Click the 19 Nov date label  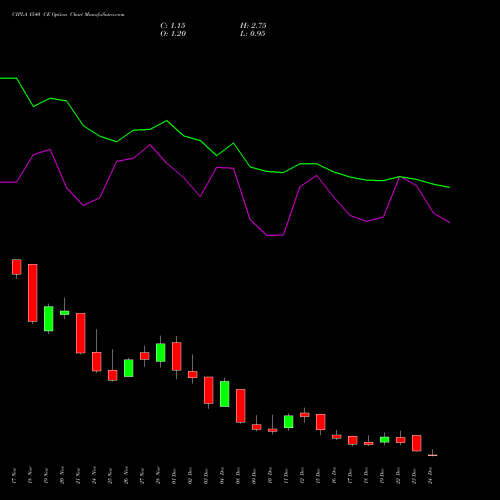46,476
